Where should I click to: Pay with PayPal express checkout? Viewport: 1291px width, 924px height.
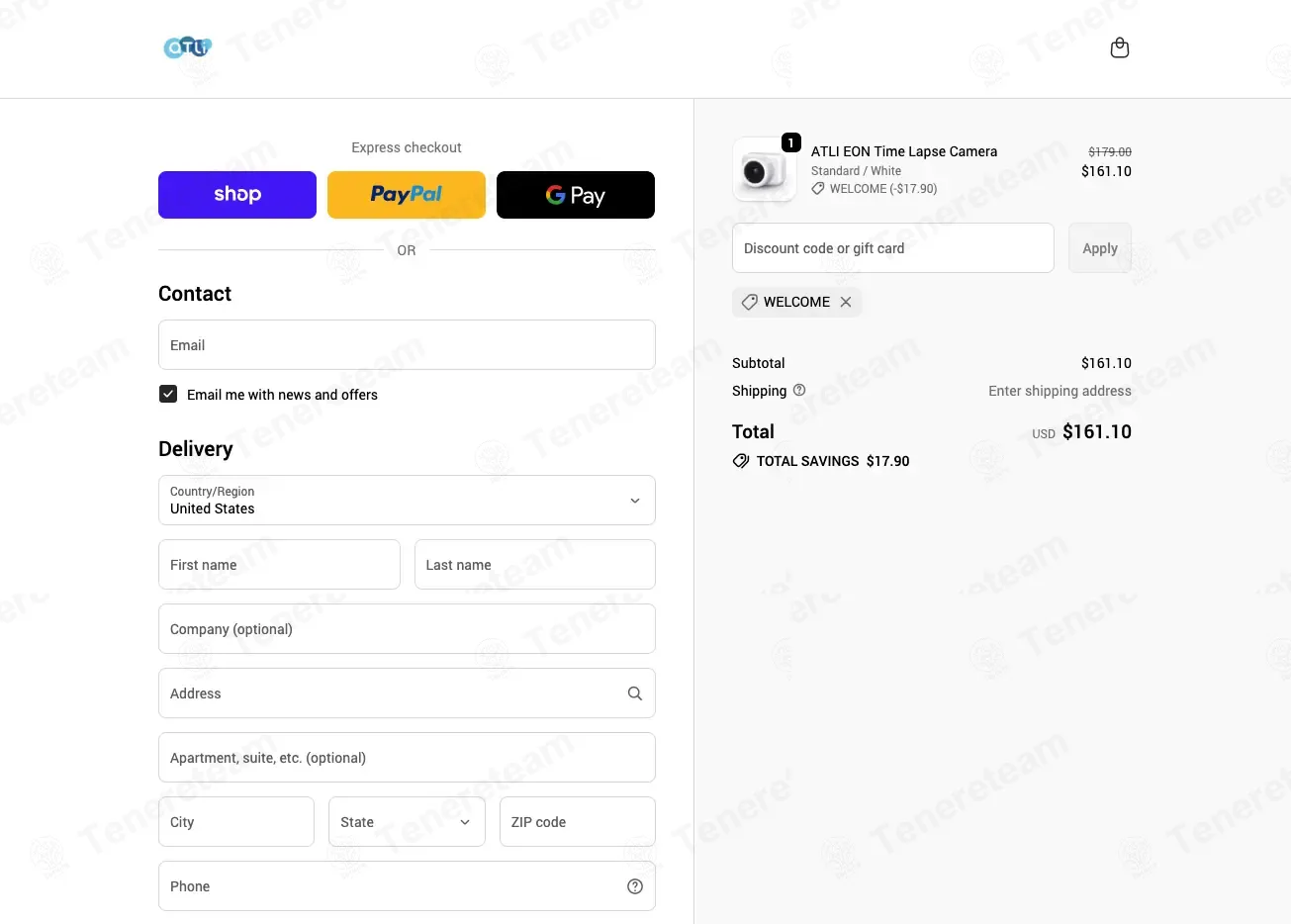click(x=407, y=195)
